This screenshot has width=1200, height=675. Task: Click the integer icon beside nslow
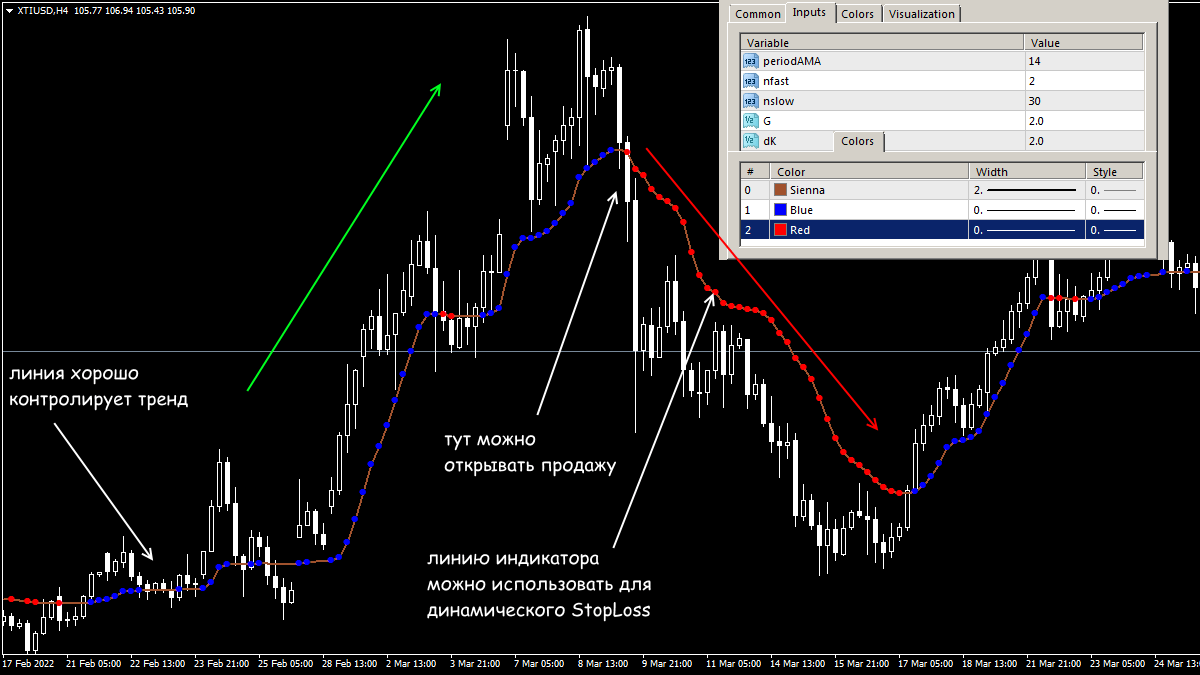click(750, 101)
